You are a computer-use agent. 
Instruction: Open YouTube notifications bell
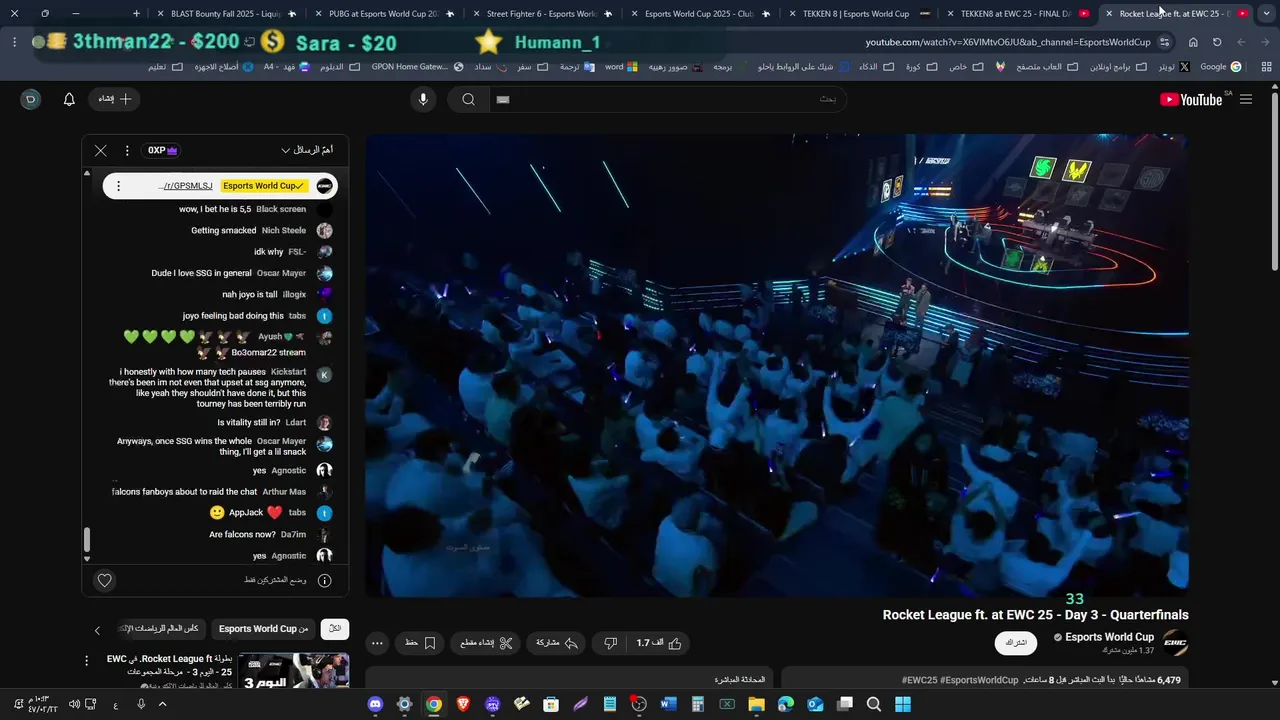[69, 99]
